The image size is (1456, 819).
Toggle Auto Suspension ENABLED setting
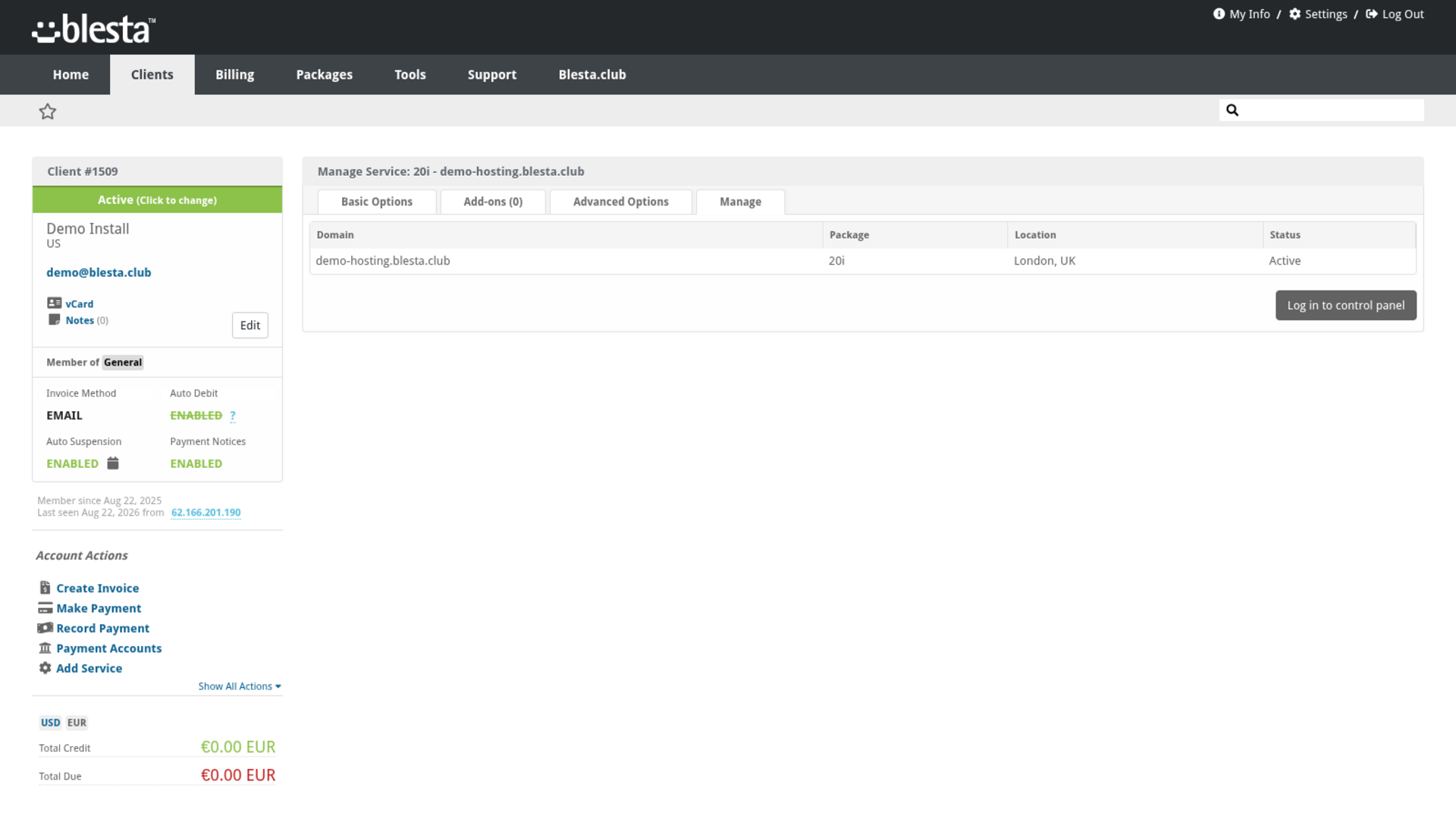[x=72, y=463]
